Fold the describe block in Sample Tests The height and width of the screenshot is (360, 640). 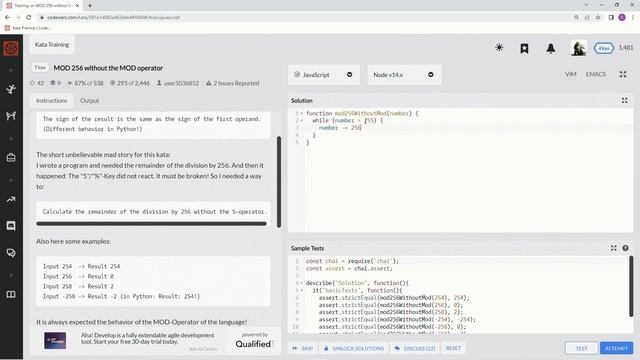point(302,283)
